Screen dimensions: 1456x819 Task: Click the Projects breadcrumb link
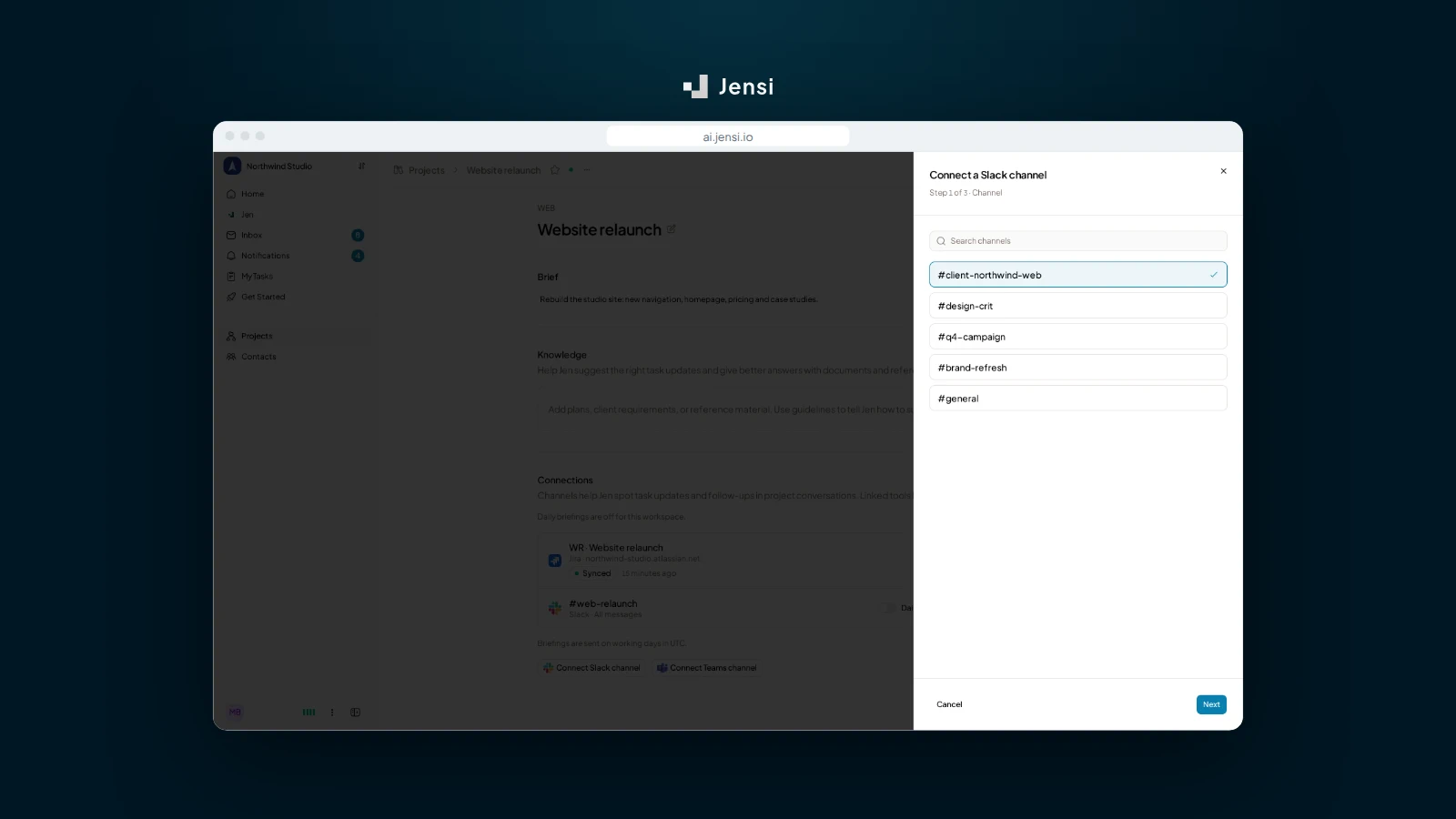426,170
